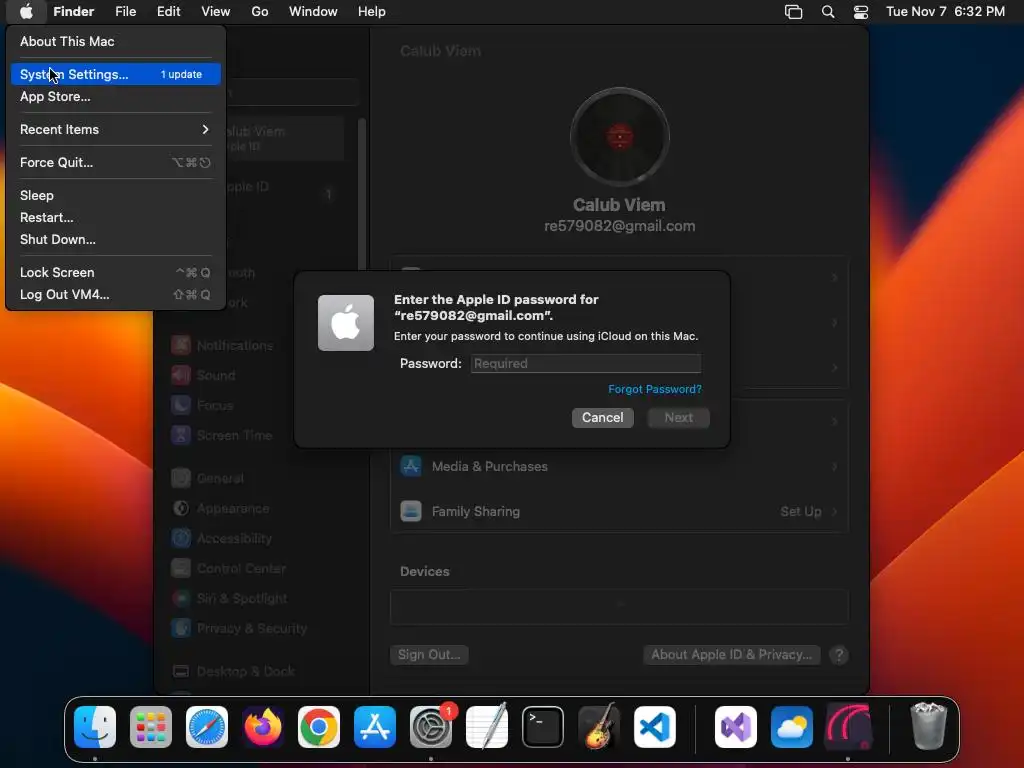Select Sound in settings sidebar
Viewport: 1024px width, 768px height.
click(216, 376)
